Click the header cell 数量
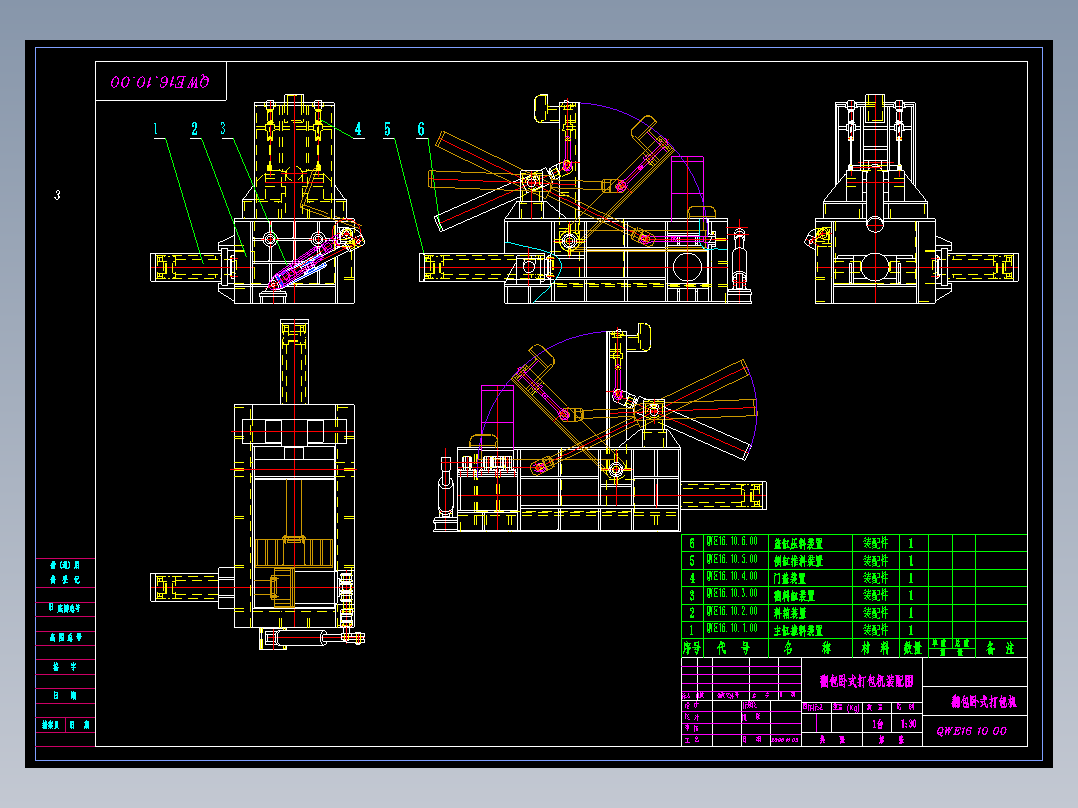The width and height of the screenshot is (1078, 808). [x=912, y=648]
